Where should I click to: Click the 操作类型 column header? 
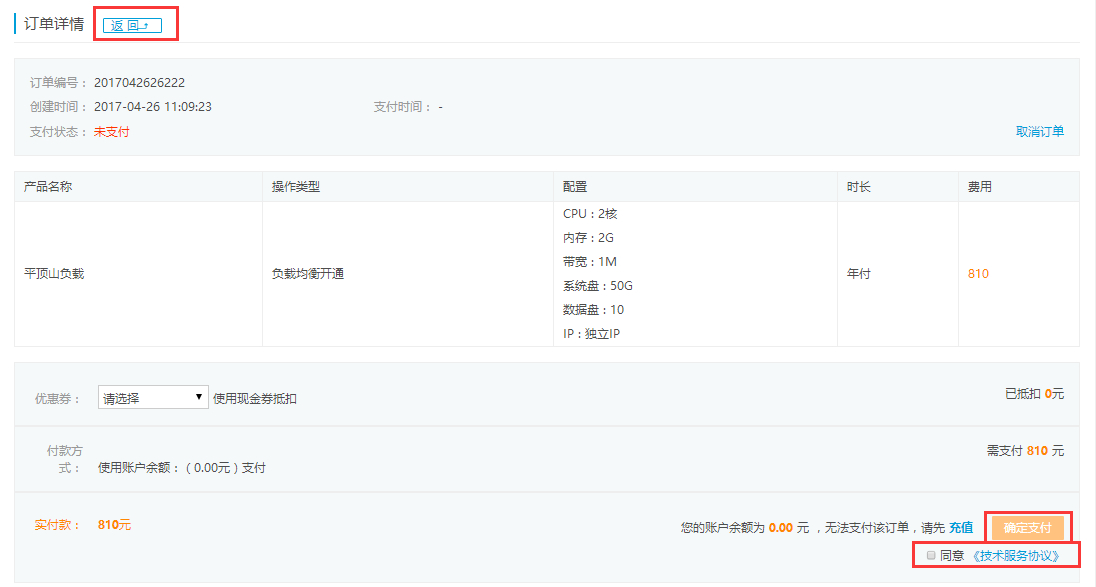[296, 187]
